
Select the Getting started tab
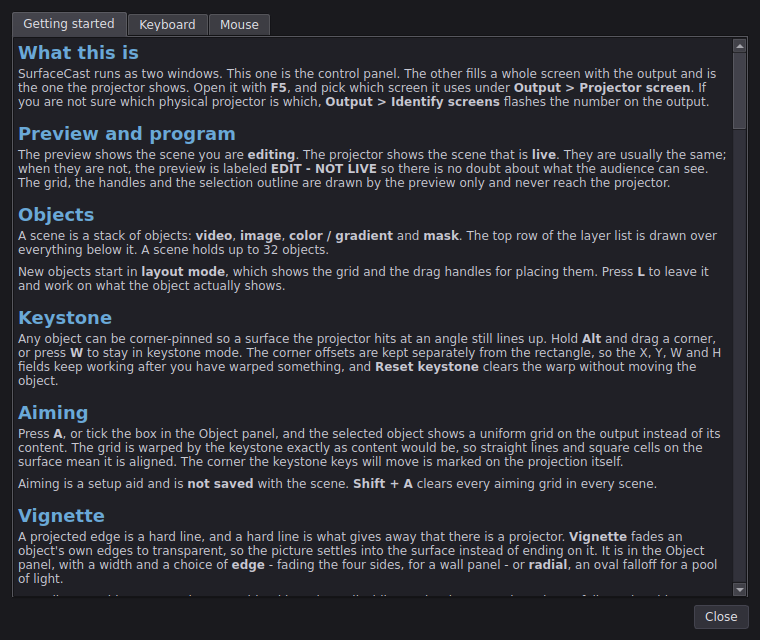coord(69,24)
